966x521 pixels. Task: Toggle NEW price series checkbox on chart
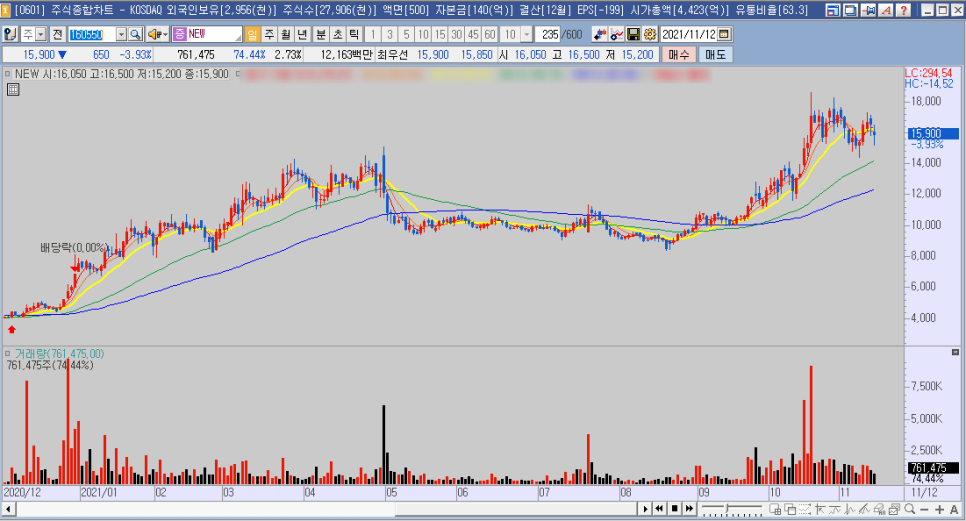pos(7,74)
